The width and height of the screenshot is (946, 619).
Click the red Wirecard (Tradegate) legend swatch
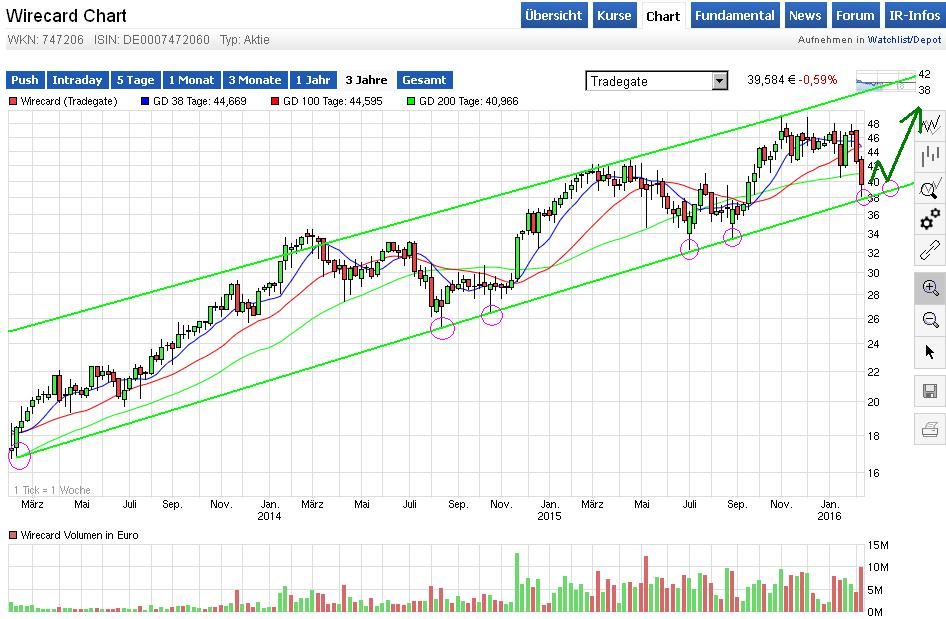point(13,101)
